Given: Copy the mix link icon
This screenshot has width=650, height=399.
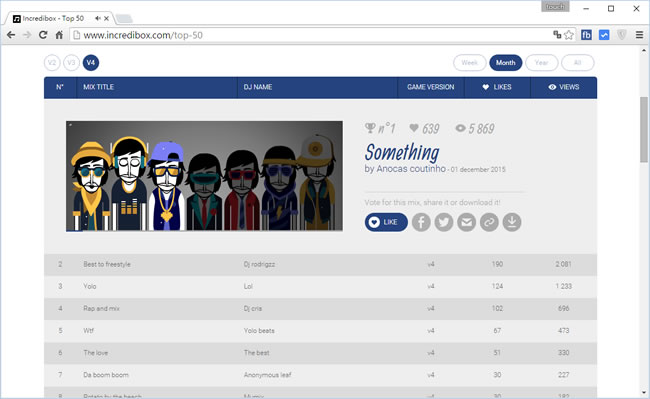Looking at the screenshot, I should [x=489, y=222].
